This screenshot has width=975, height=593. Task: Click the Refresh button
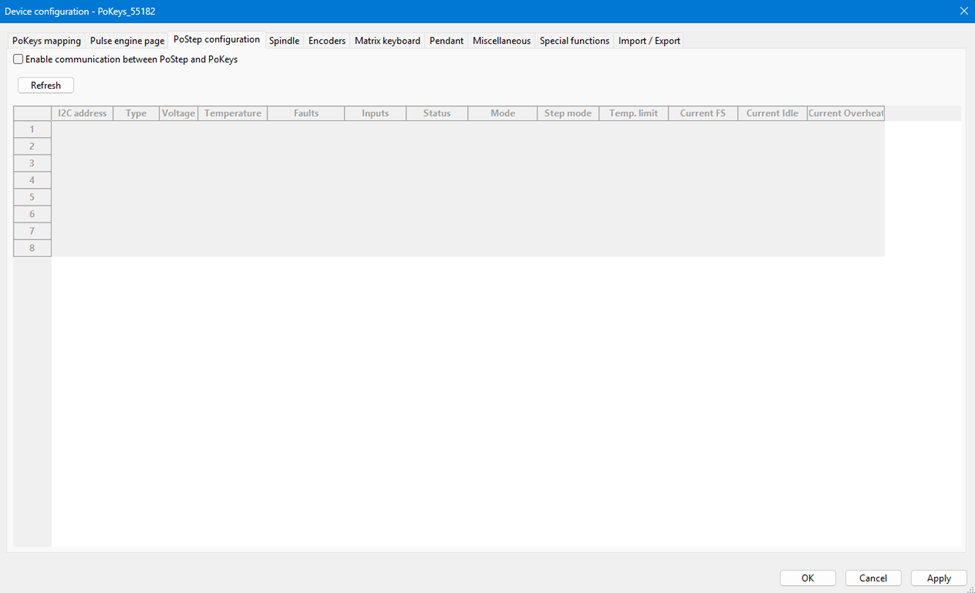click(46, 85)
